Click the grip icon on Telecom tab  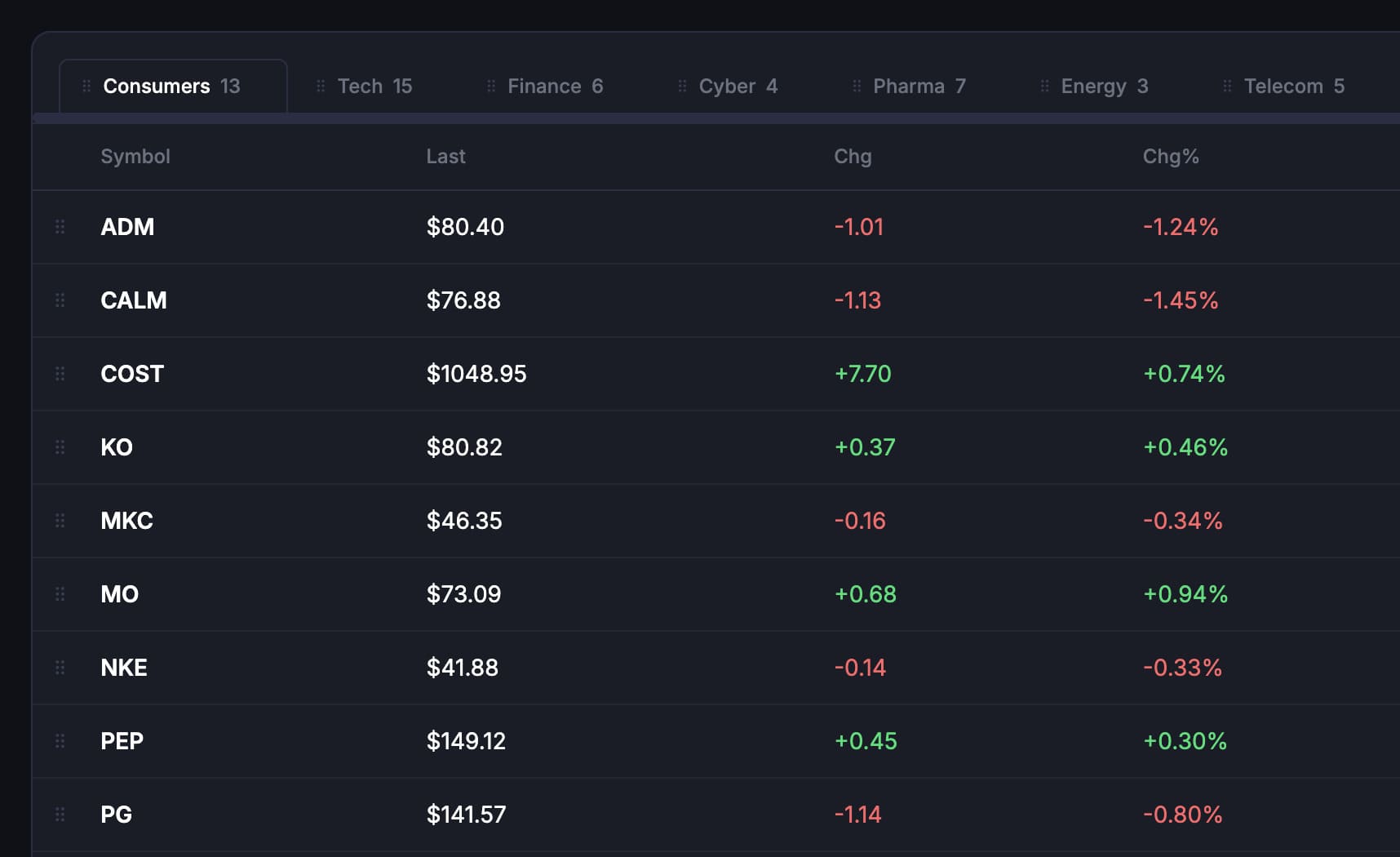(1227, 86)
